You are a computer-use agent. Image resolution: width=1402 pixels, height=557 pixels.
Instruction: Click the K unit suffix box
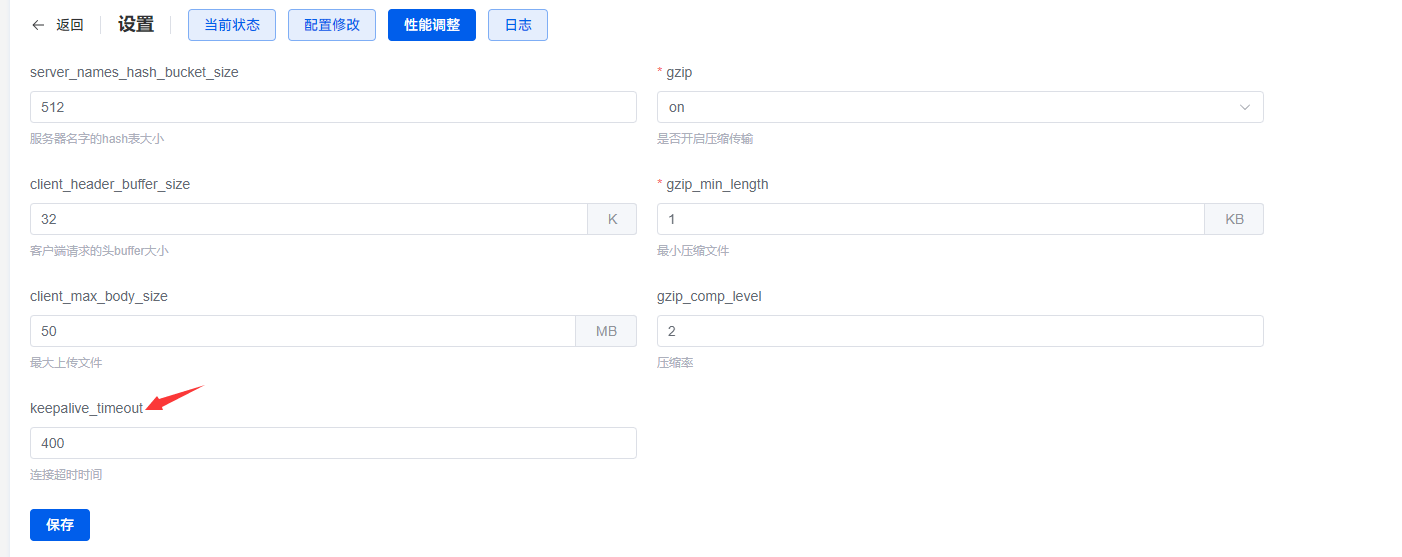(x=612, y=219)
